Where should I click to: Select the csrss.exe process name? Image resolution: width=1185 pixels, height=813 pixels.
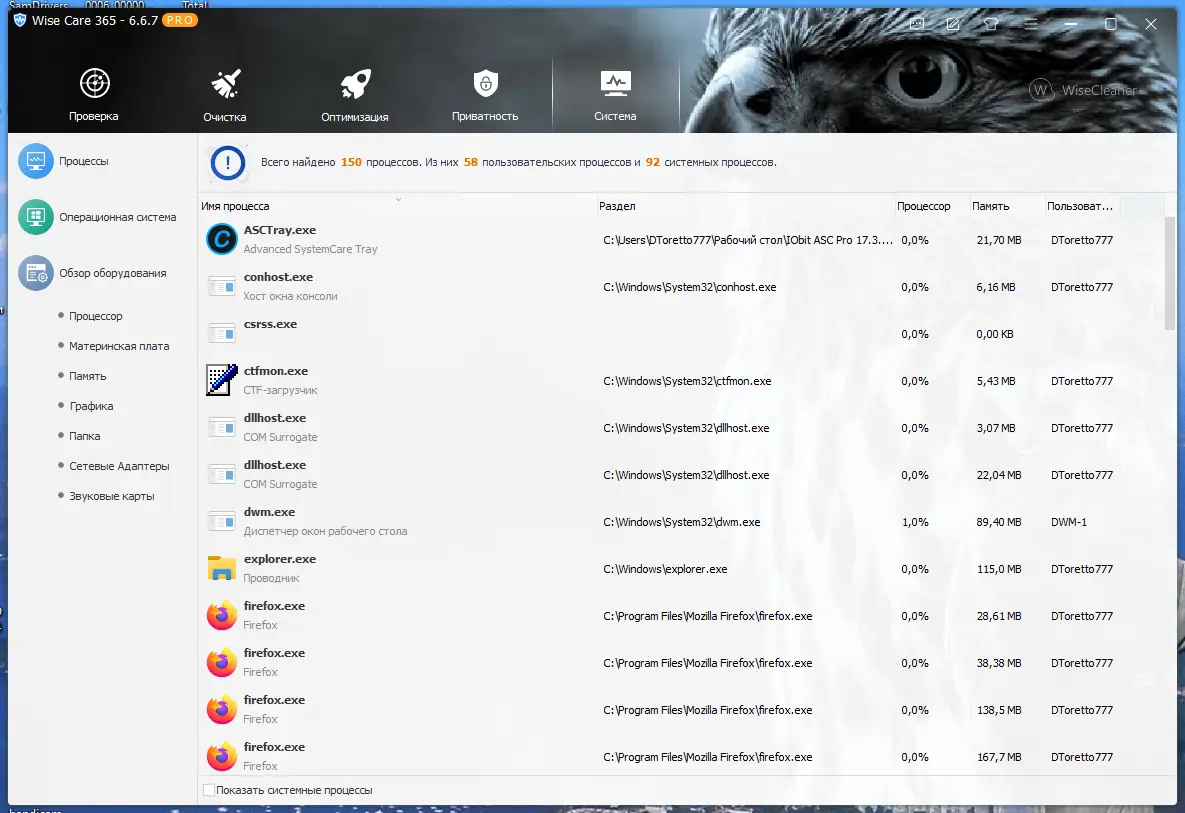tap(270, 324)
